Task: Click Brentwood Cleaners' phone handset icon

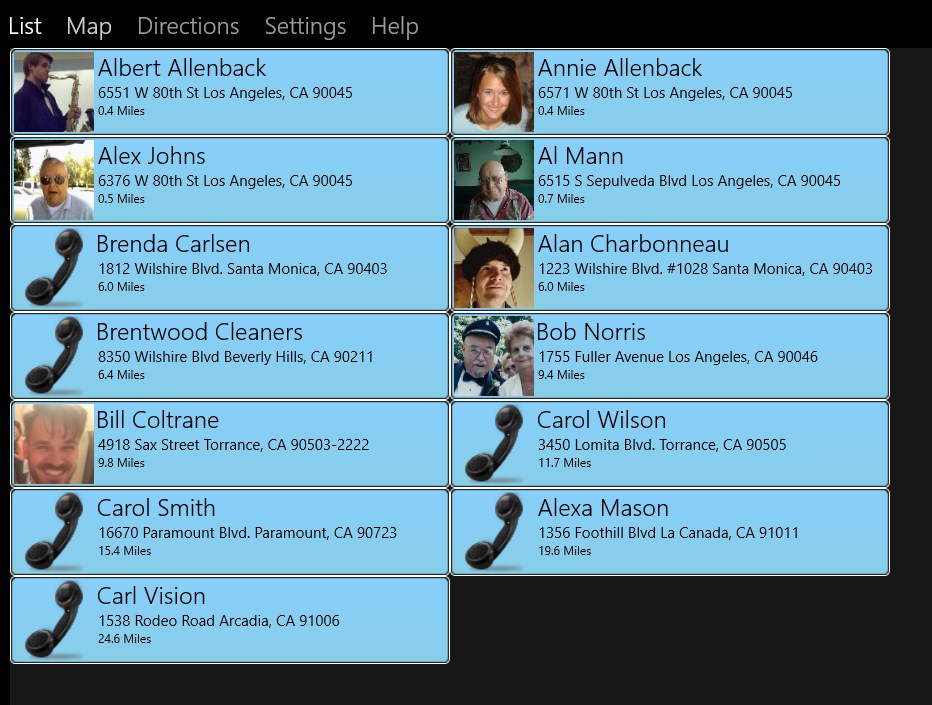Action: (54, 356)
